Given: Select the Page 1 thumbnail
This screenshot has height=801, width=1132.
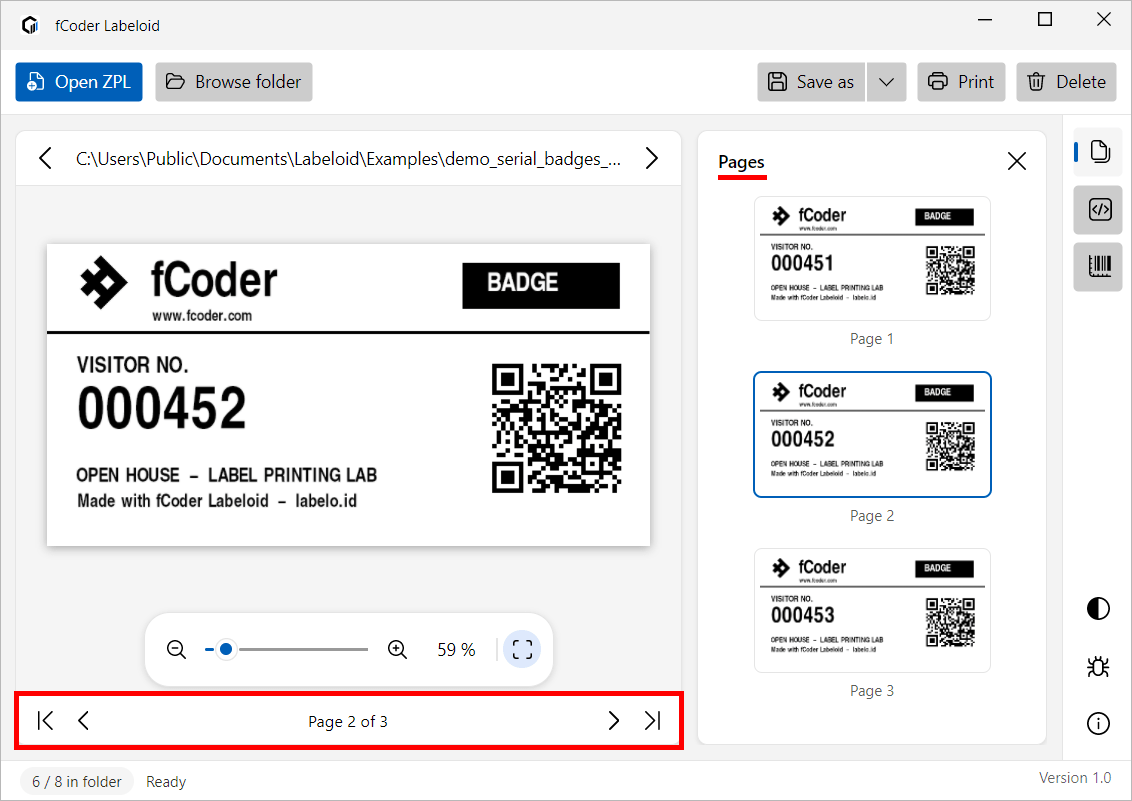Looking at the screenshot, I should tap(872, 258).
